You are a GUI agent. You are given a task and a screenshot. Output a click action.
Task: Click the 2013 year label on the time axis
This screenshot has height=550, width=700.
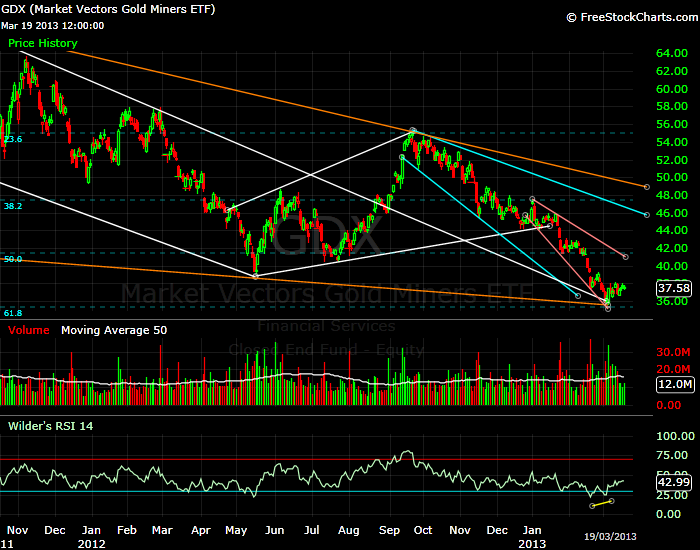(x=532, y=544)
